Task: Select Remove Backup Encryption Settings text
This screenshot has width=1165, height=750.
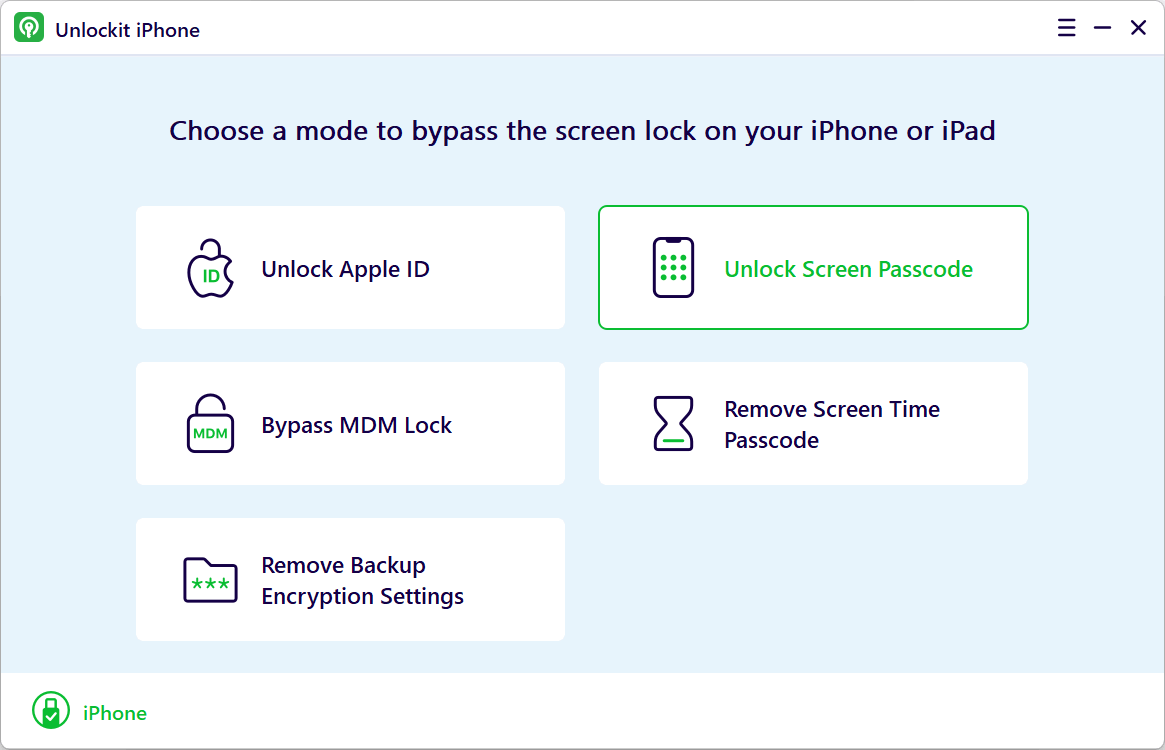Action: coord(362,580)
